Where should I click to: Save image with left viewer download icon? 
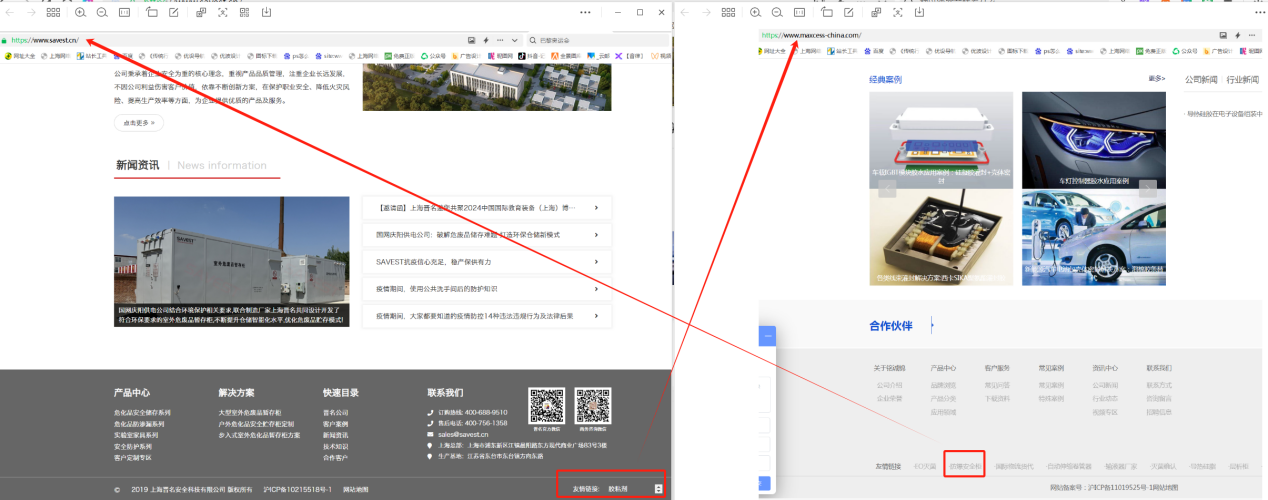tap(267, 12)
